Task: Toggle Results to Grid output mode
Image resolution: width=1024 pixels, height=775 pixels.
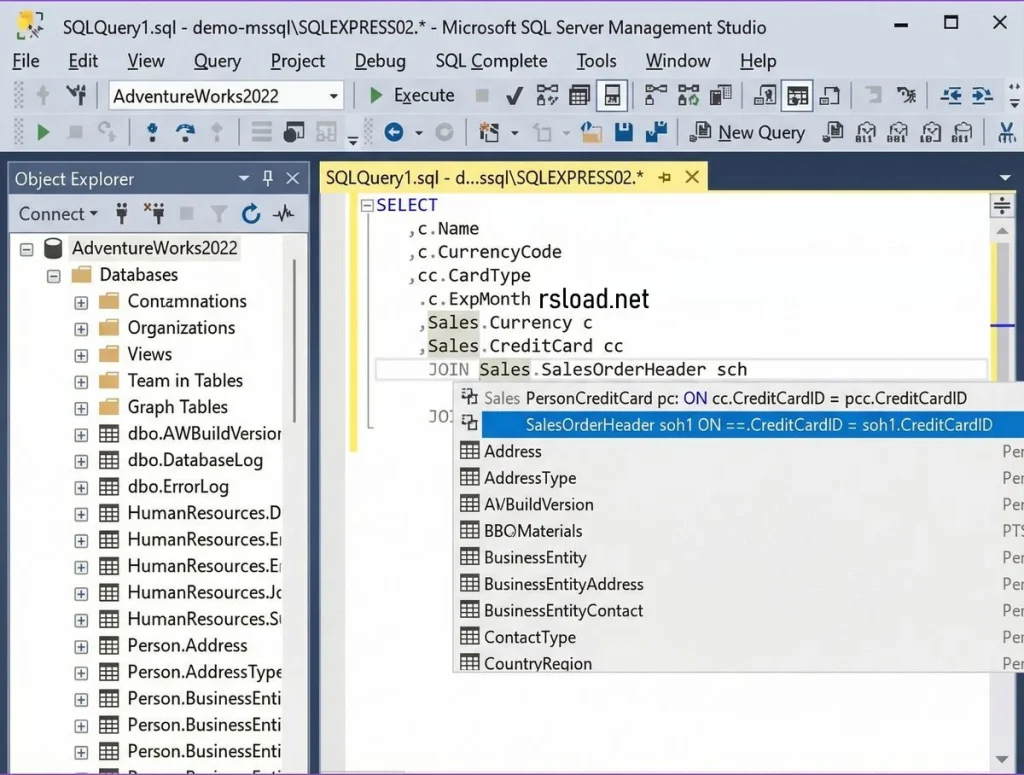Action: [x=579, y=96]
